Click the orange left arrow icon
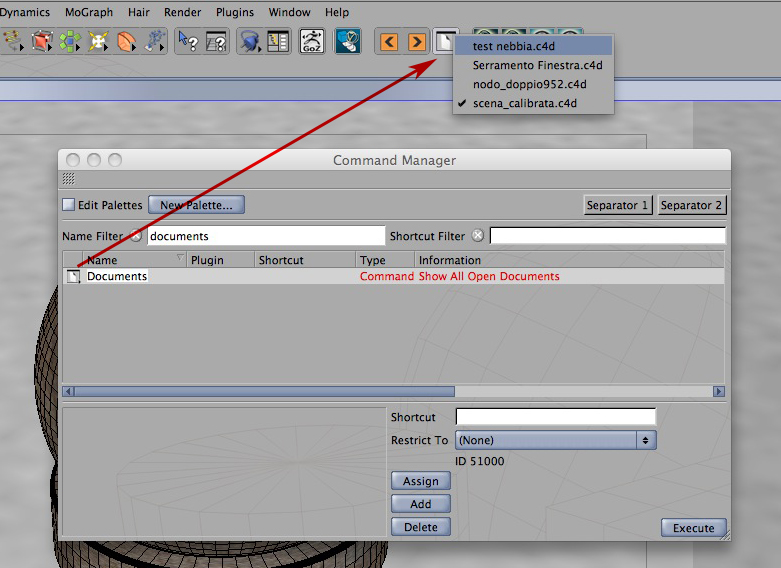The height and width of the screenshot is (568, 781). click(x=389, y=42)
